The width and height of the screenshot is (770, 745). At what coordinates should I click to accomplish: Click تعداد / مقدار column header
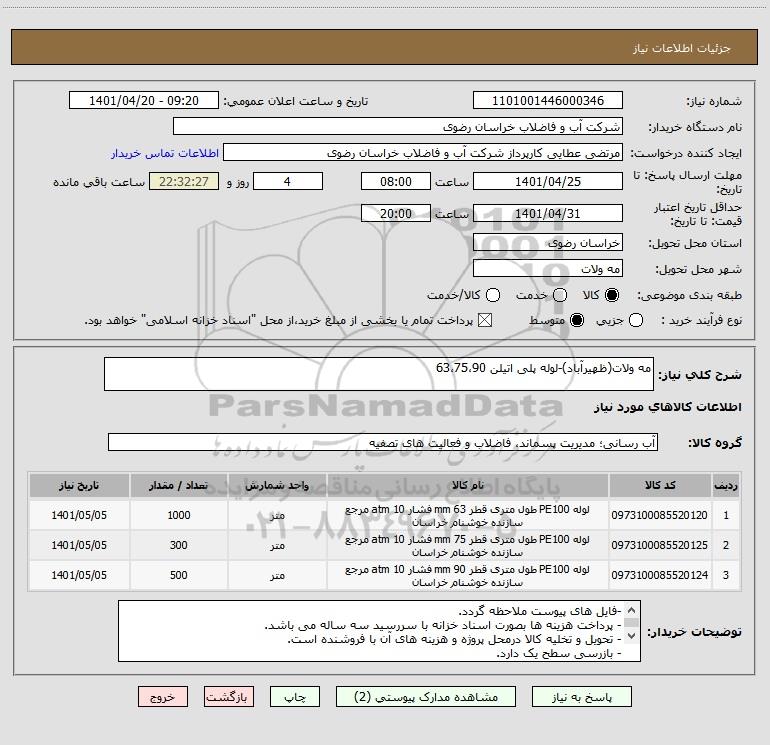(179, 486)
